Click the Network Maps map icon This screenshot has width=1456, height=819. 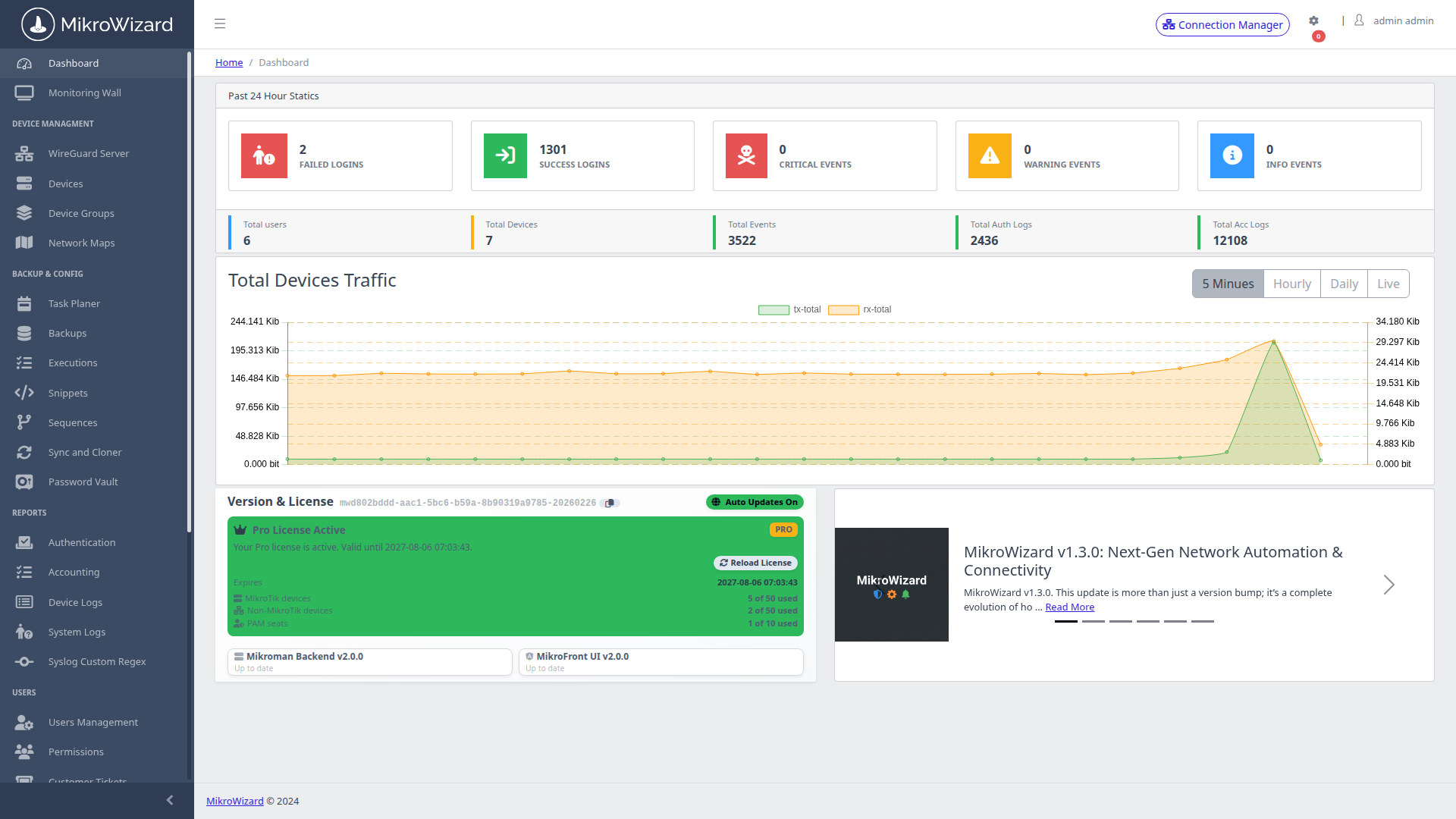tap(24, 243)
